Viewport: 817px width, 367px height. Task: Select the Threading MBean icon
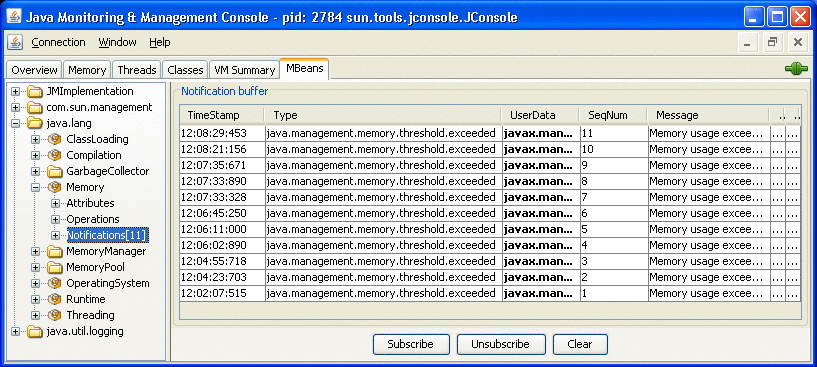pos(54,315)
